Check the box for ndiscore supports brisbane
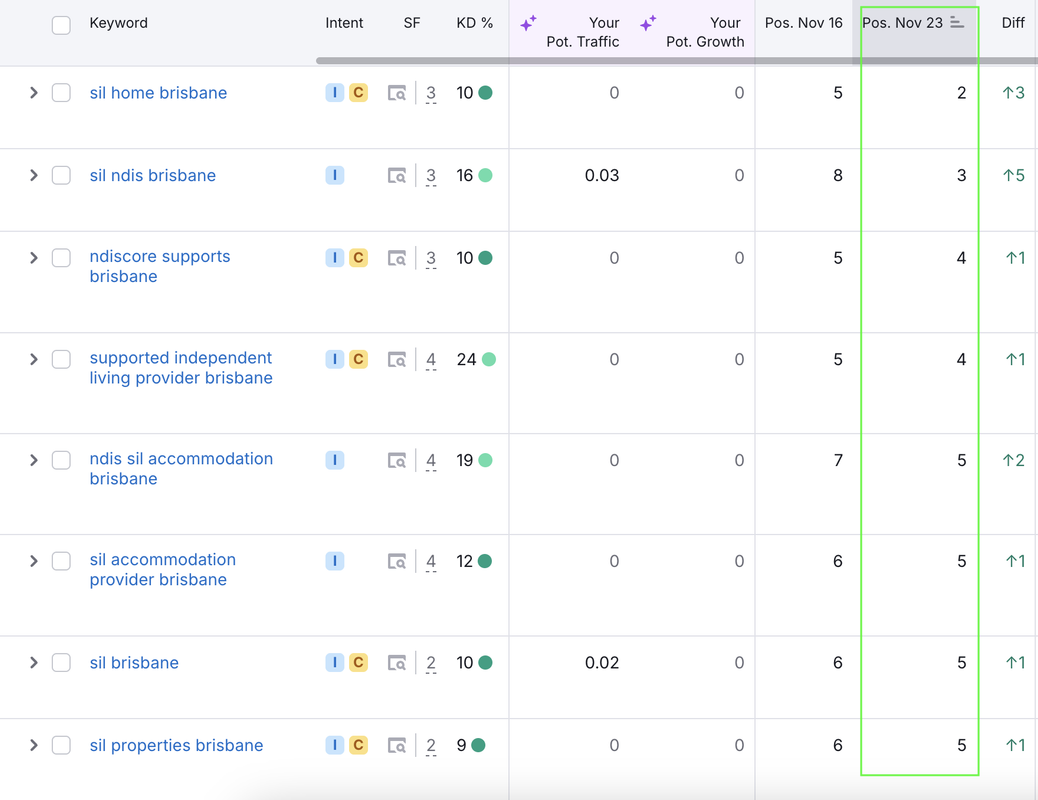This screenshot has height=800, width=1038. click(62, 258)
